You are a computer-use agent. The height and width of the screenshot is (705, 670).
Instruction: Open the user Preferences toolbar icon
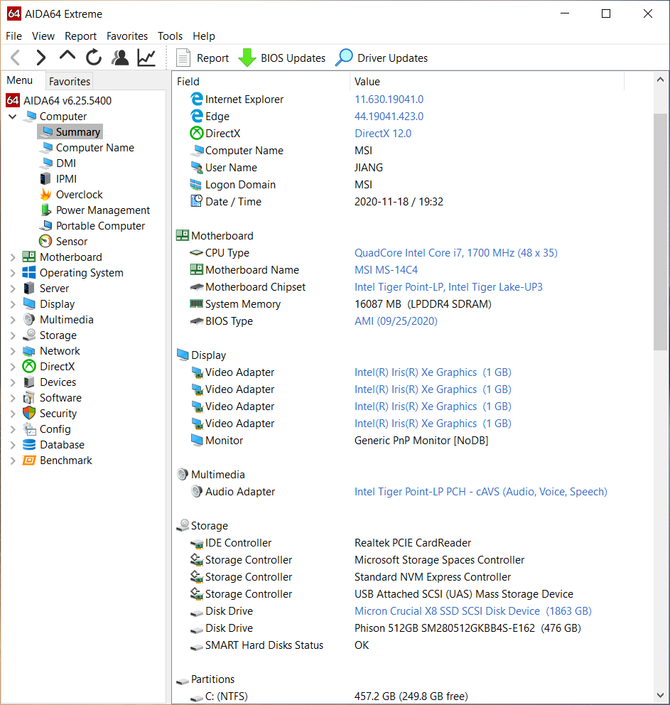click(x=120, y=58)
